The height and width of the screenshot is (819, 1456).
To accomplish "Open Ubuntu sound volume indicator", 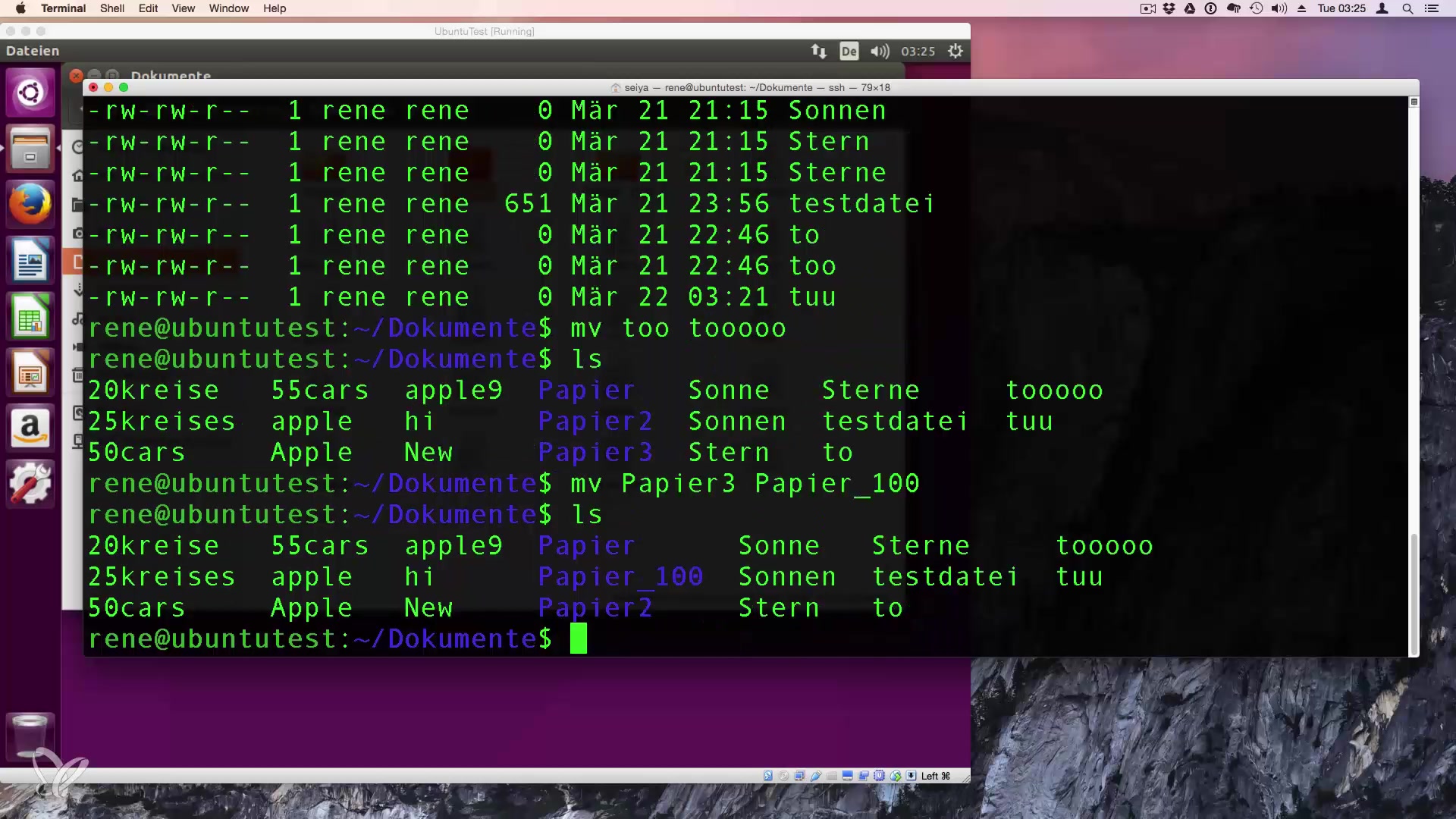I will 880,51.
